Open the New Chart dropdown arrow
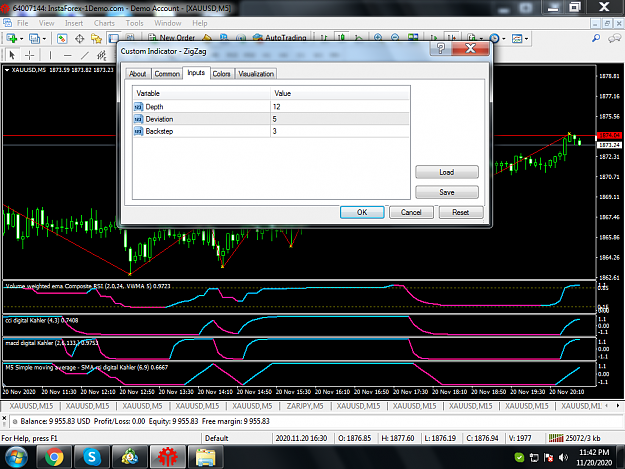This screenshot has width=625, height=469. (x=21, y=39)
